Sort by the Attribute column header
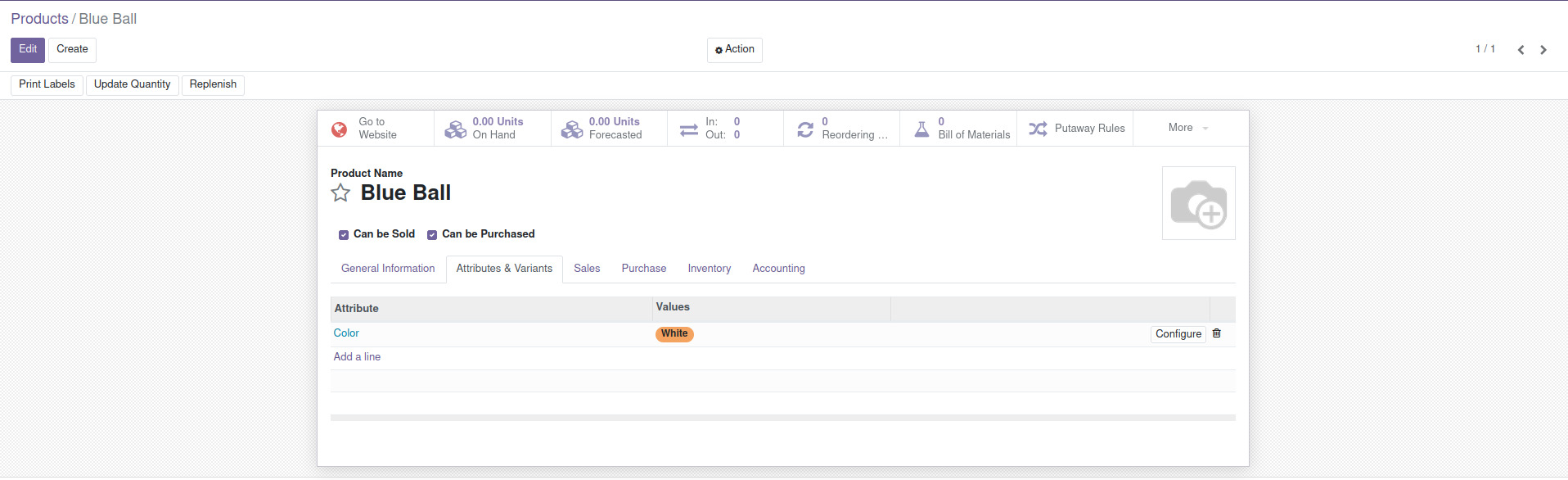The image size is (1568, 480). point(491,309)
